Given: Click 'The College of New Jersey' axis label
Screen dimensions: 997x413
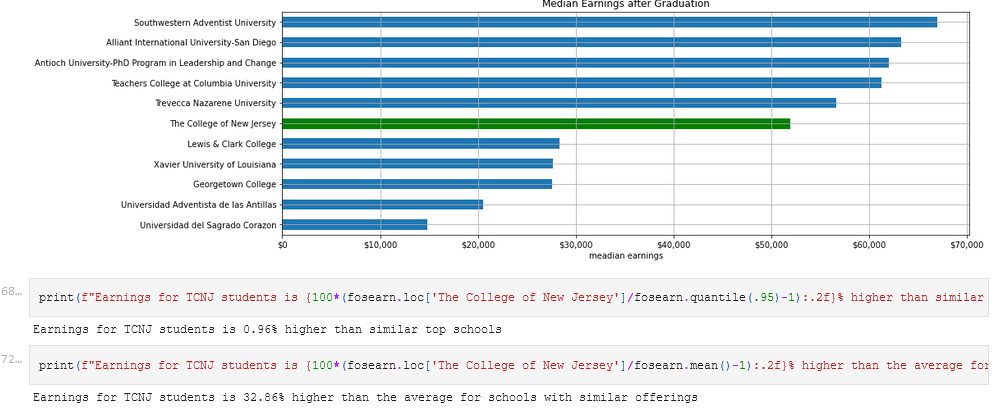Looking at the screenshot, I should 223,123.
